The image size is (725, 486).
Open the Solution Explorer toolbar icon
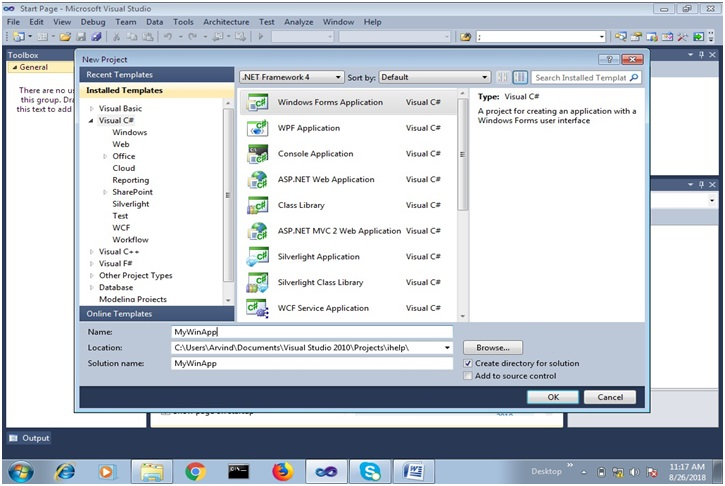point(621,37)
